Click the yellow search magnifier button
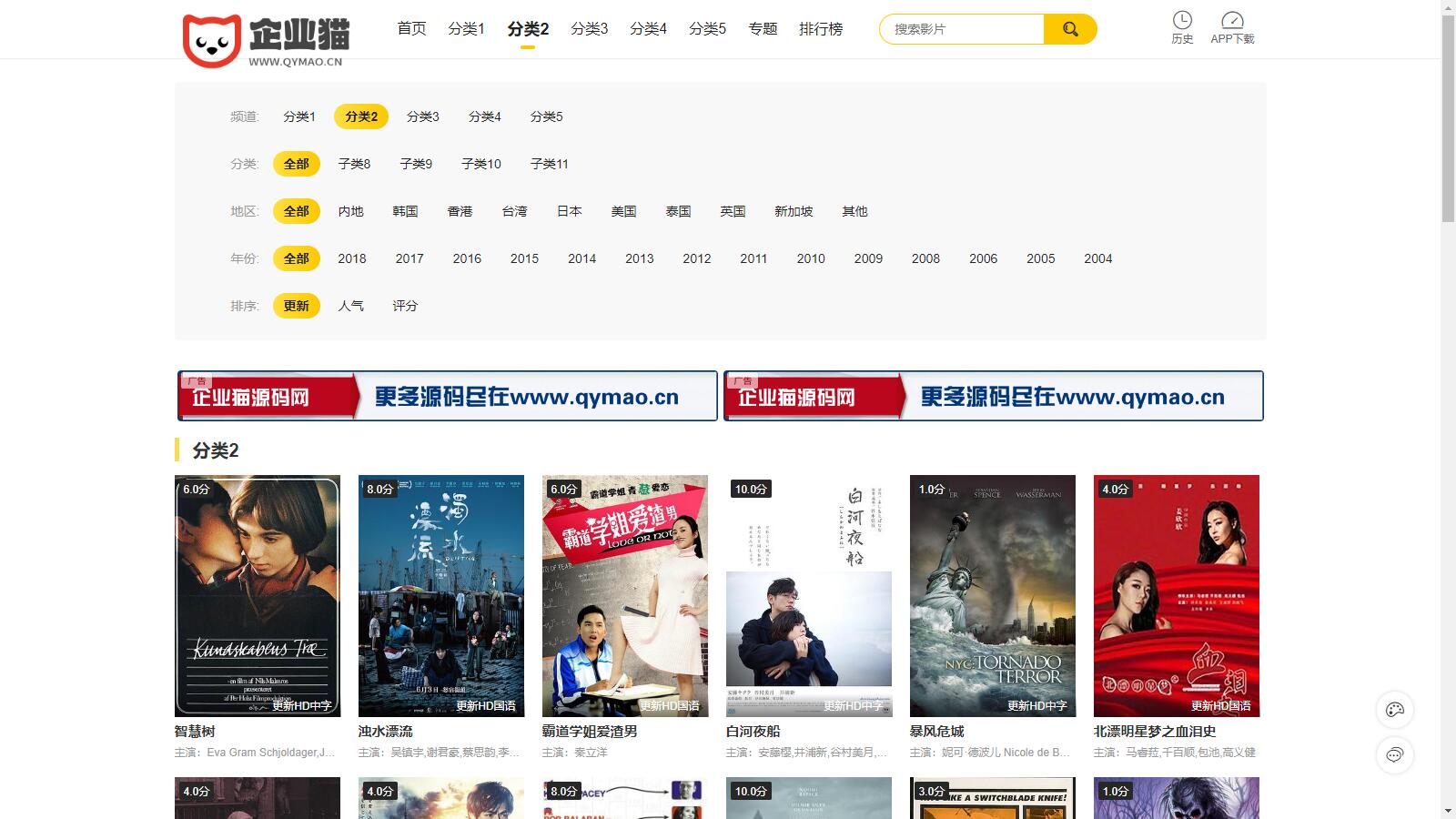Image resolution: width=1456 pixels, height=819 pixels. point(1070,29)
